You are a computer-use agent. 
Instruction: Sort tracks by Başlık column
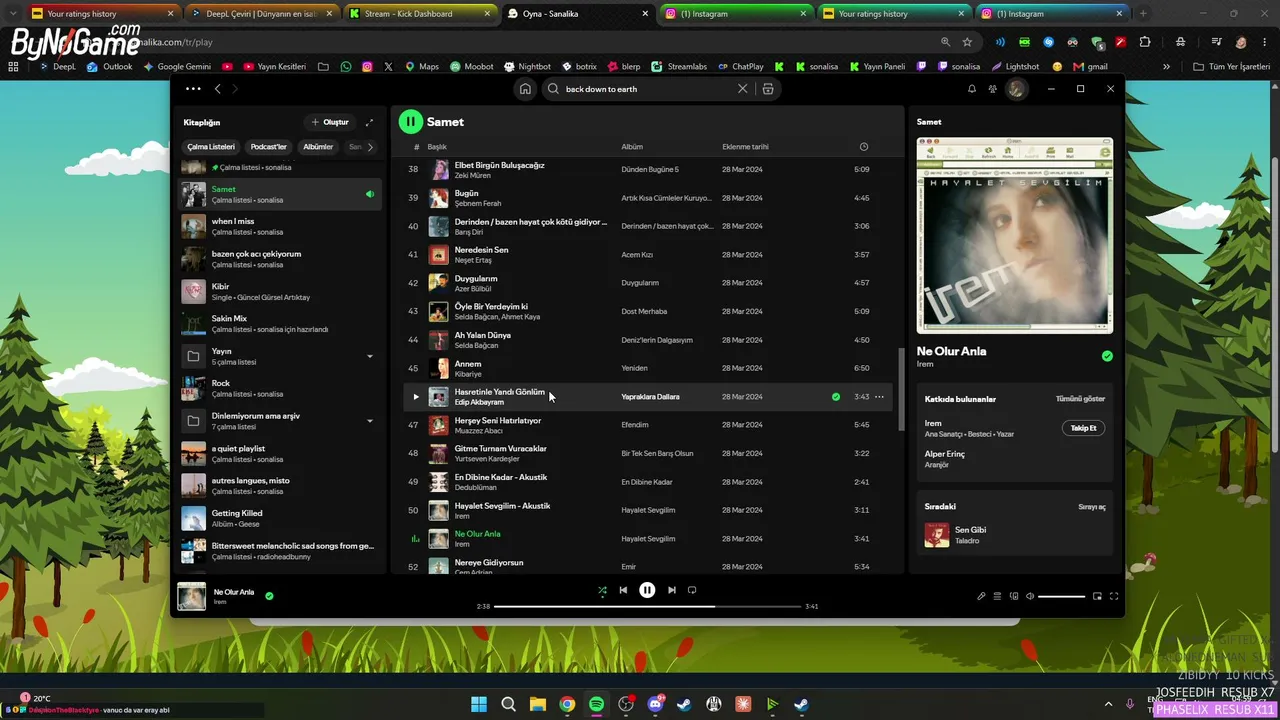tap(437, 147)
